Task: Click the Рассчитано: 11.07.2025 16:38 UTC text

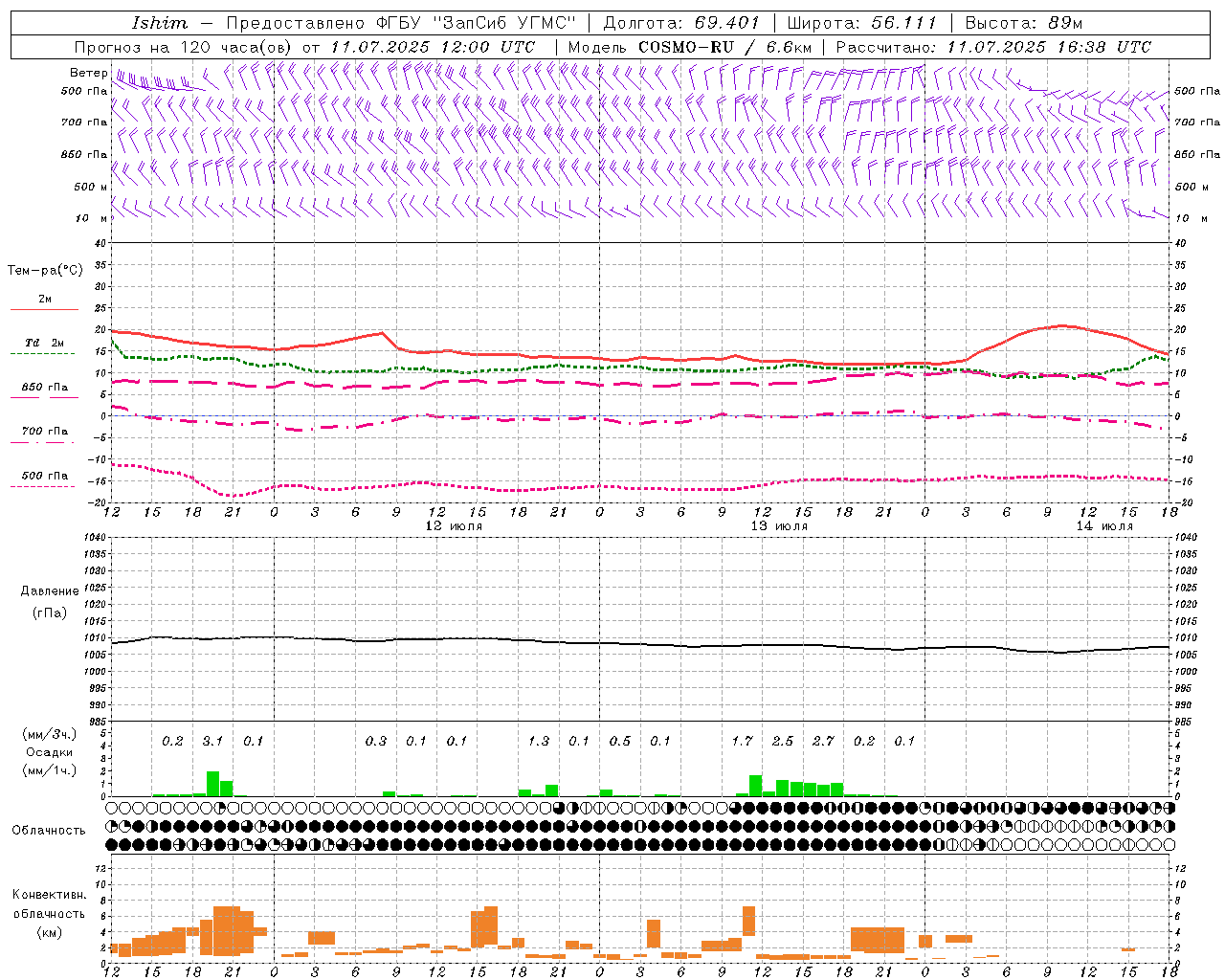Action: pyautogui.click(x=993, y=47)
